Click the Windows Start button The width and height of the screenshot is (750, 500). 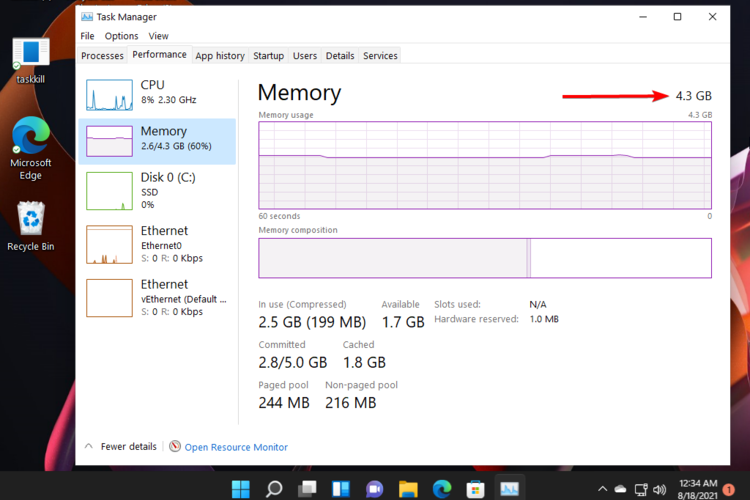click(x=241, y=489)
